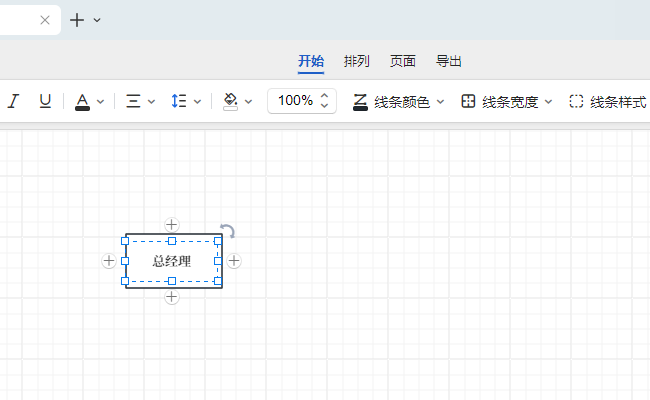This screenshot has height=400, width=650.
Task: Add a connected shape left of 总经理
Action: 109,261
